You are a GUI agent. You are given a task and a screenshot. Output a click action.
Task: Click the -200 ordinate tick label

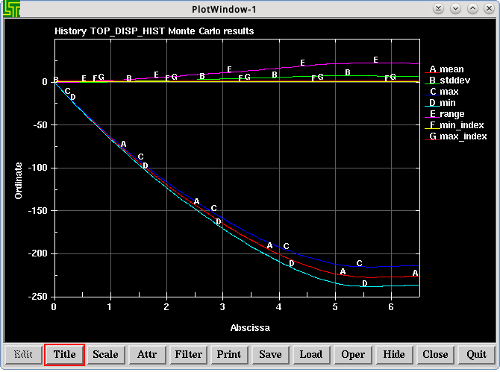click(x=37, y=254)
